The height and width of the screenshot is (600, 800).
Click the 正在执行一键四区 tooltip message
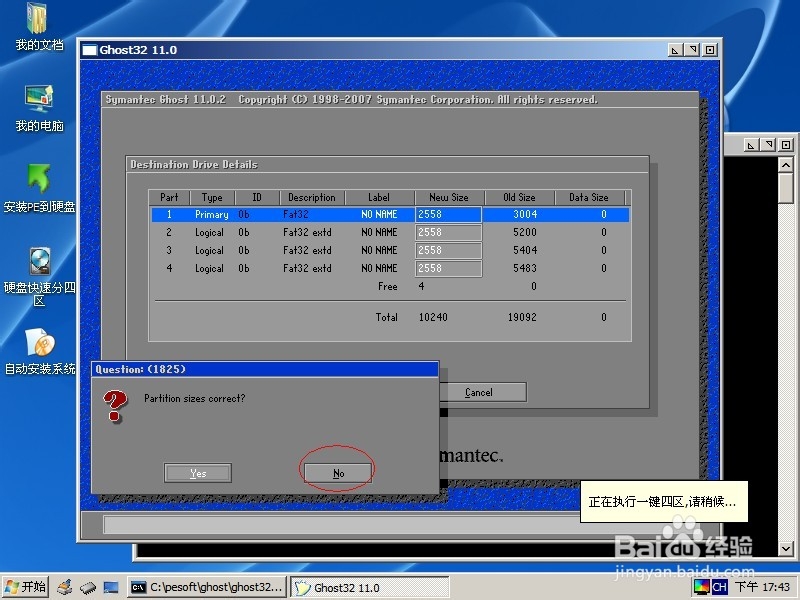click(662, 502)
